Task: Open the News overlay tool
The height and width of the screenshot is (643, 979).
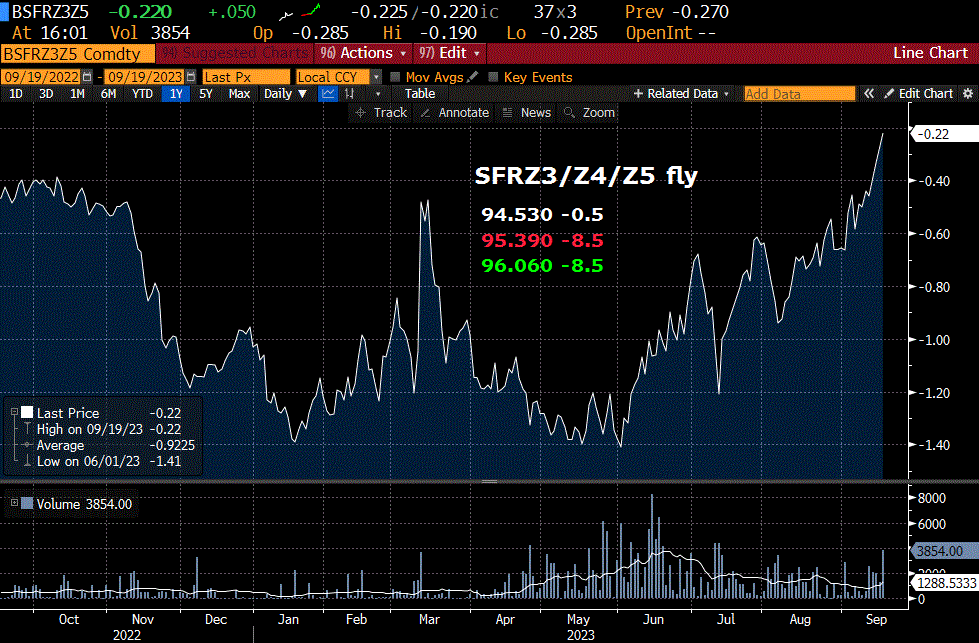Action: tap(527, 113)
